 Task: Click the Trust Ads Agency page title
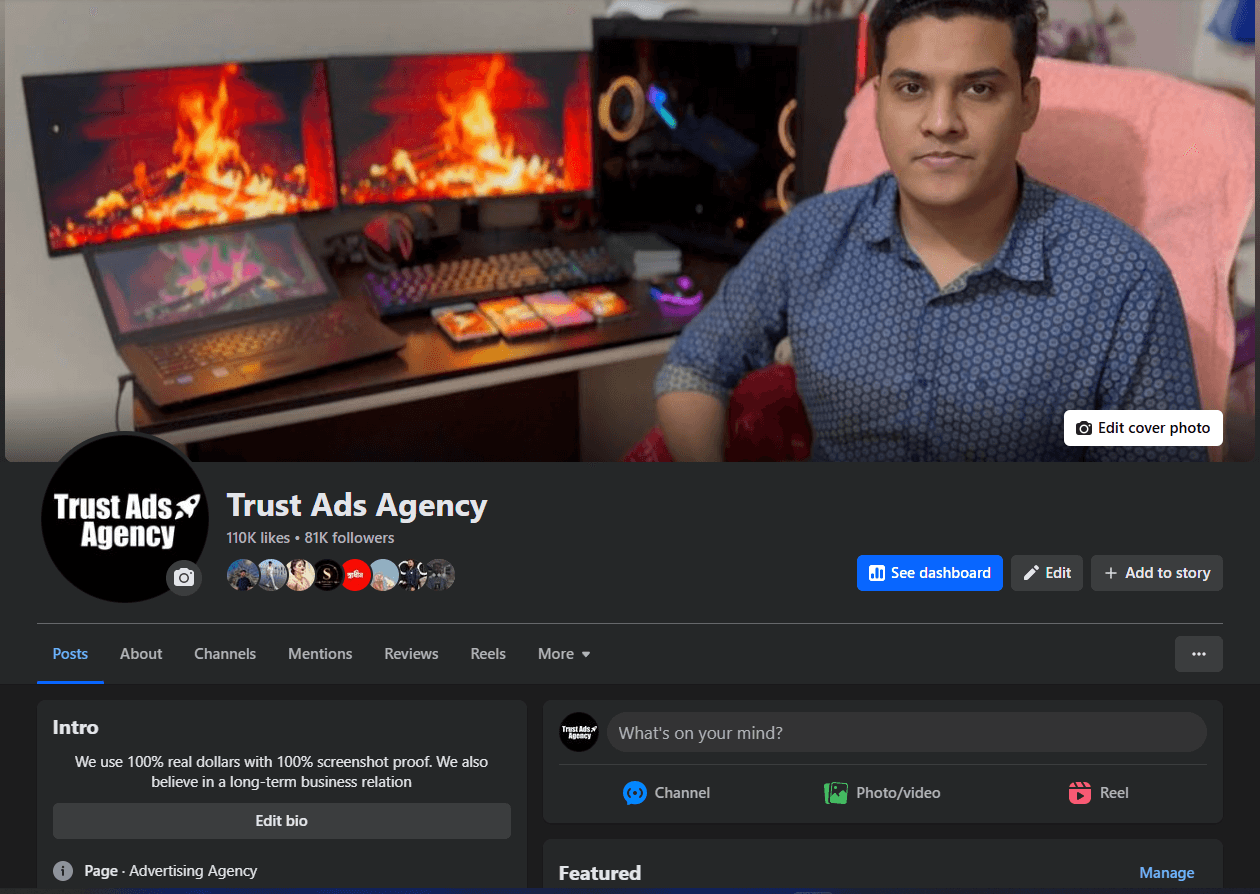(x=357, y=505)
